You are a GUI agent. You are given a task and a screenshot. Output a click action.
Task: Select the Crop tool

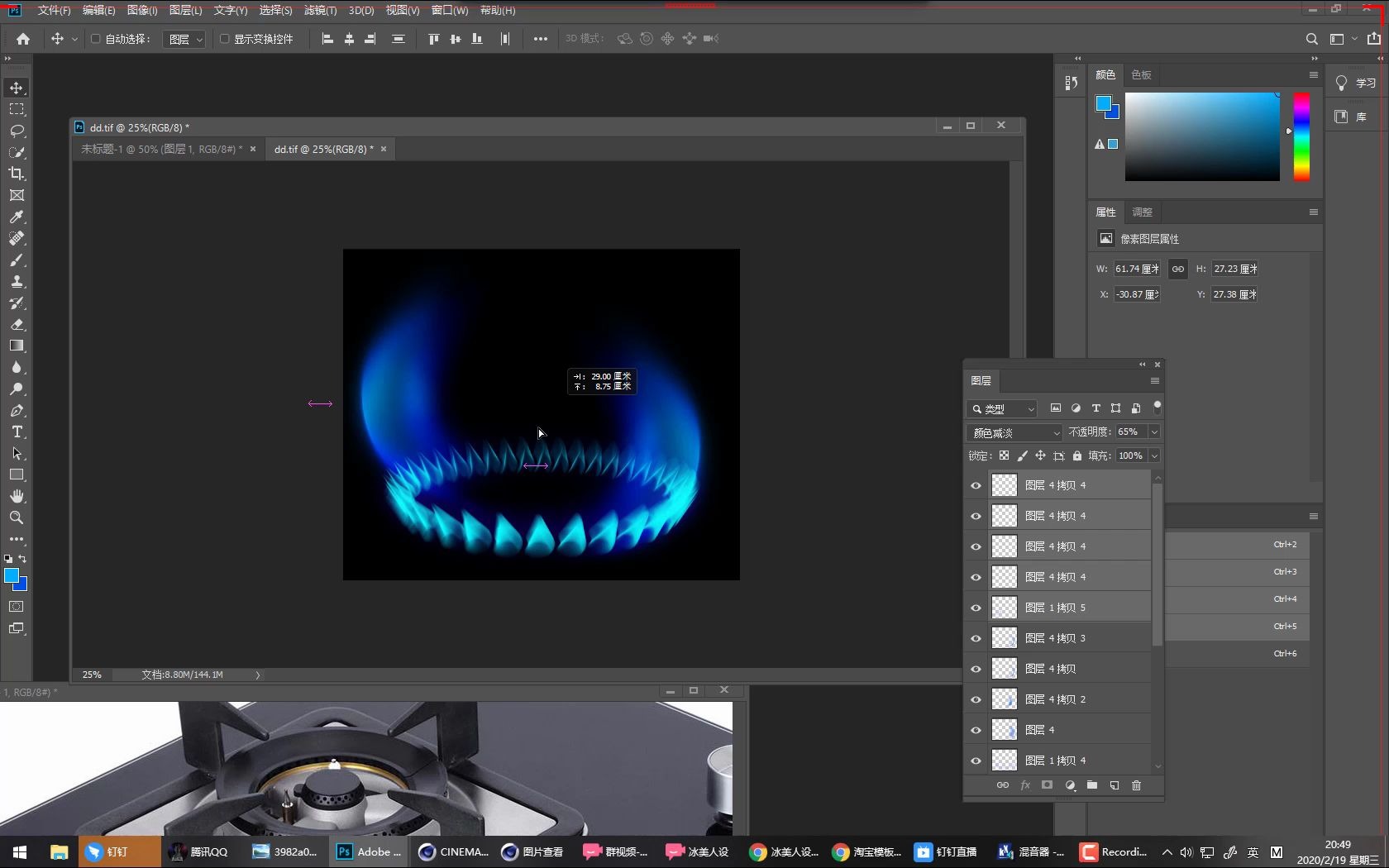[17, 174]
